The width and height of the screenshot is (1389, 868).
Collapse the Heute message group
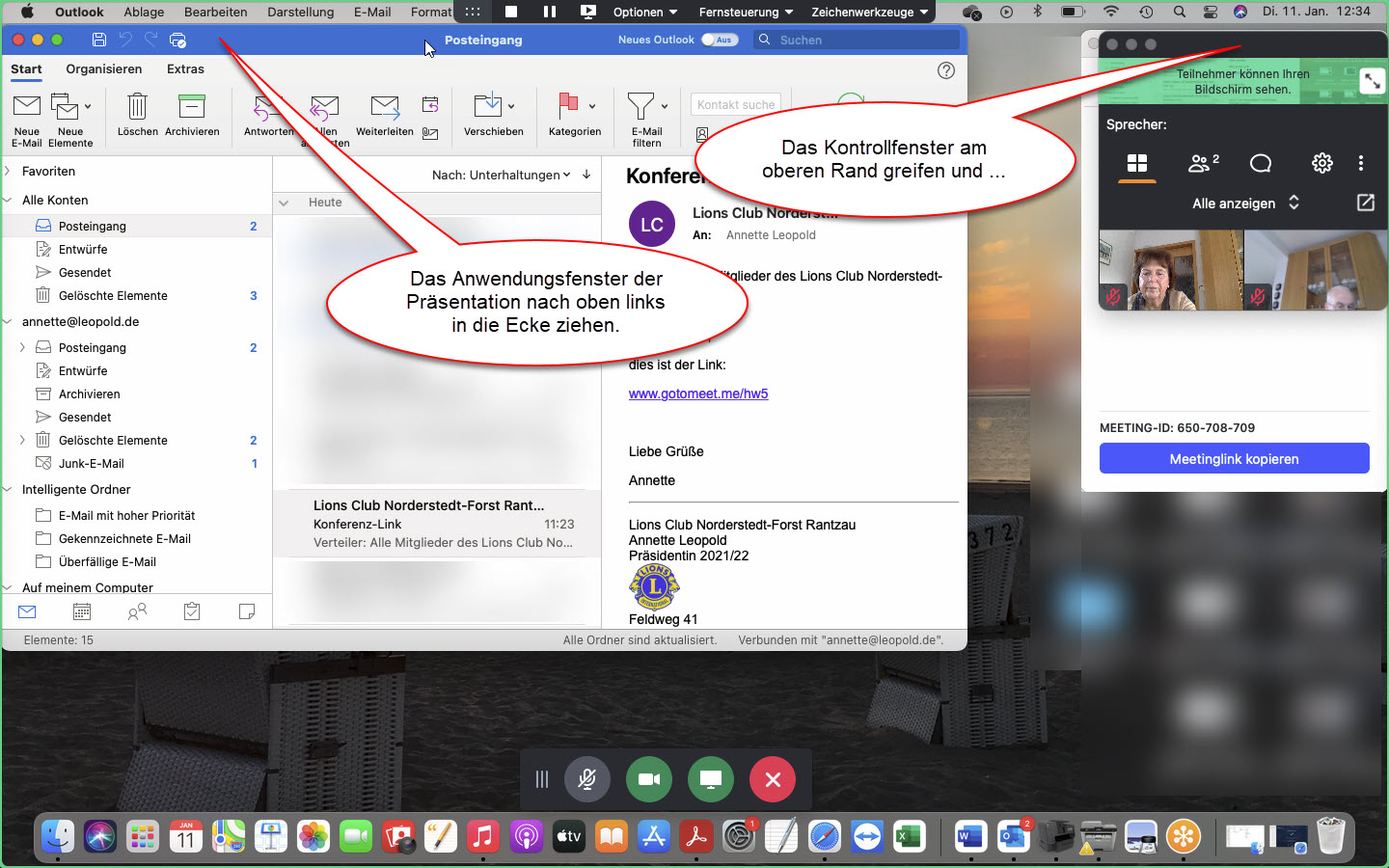pyautogui.click(x=284, y=203)
